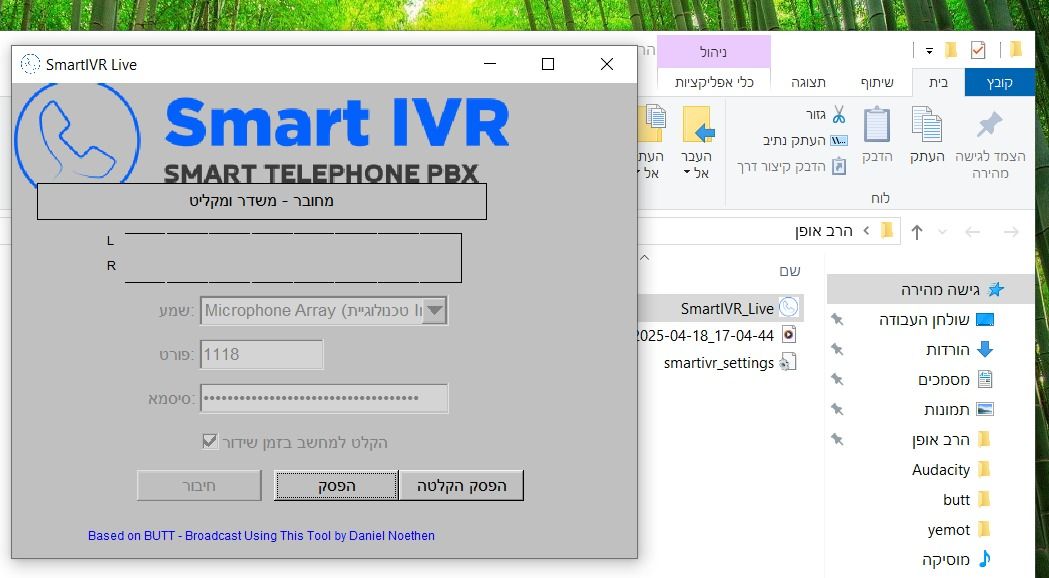Image resolution: width=1049 pixels, height=578 pixels.
Task: Open the Microphone Array audio device dropdown
Action: [434, 310]
